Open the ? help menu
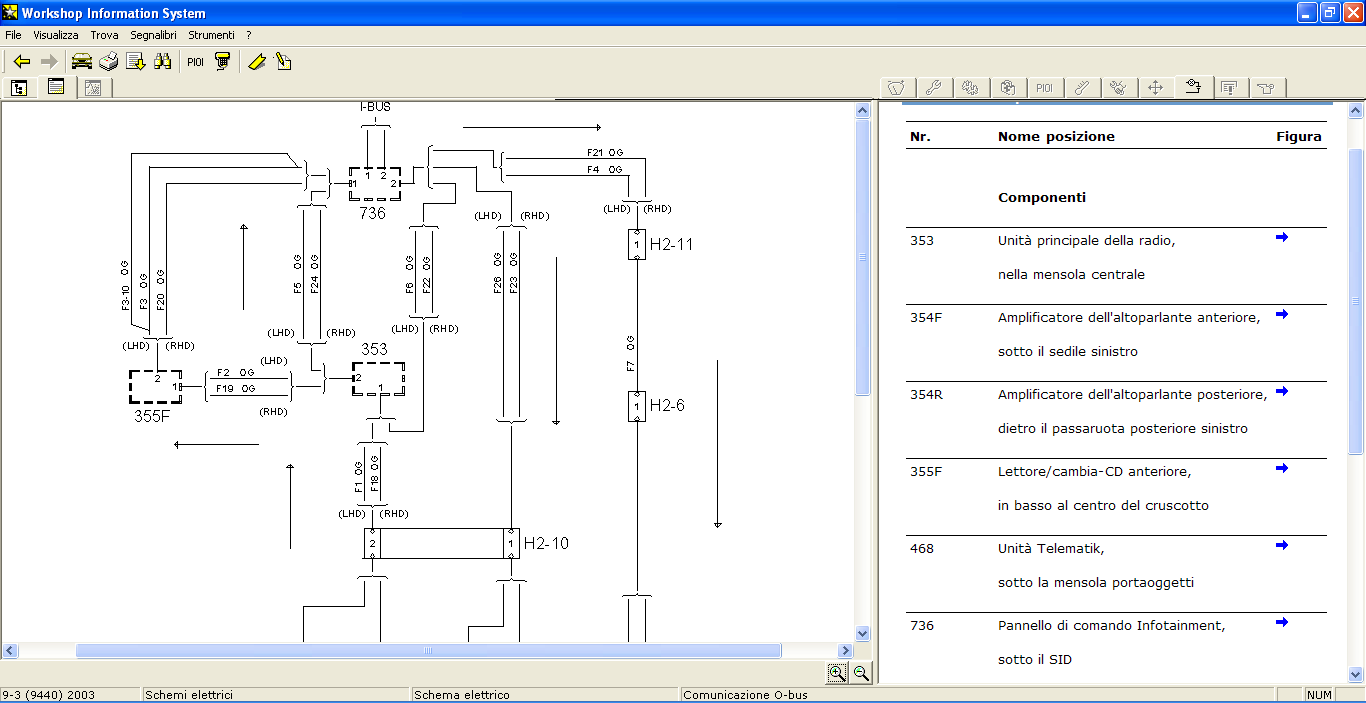Image resolution: width=1366 pixels, height=703 pixels. (x=249, y=35)
